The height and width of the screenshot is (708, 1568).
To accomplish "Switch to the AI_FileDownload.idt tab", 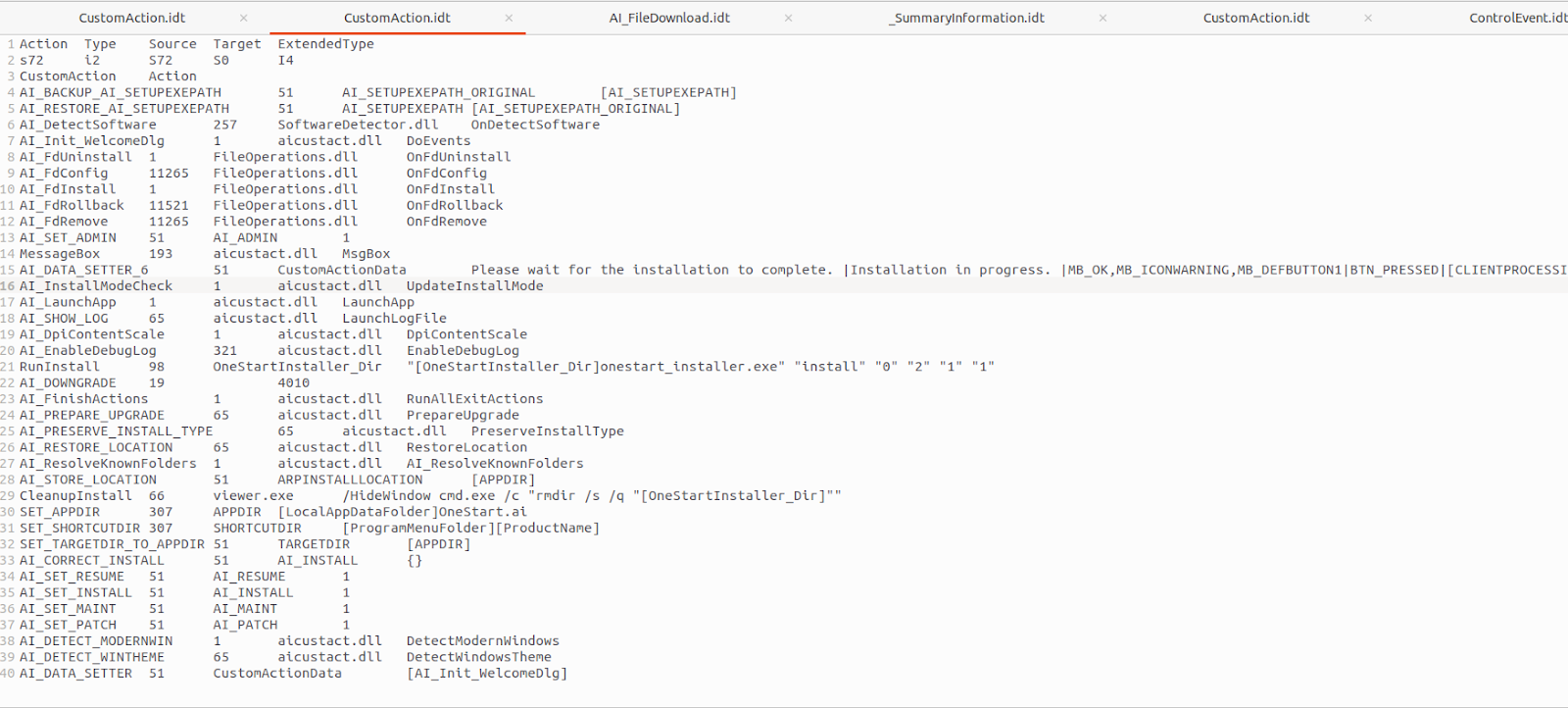I will click(x=669, y=18).
